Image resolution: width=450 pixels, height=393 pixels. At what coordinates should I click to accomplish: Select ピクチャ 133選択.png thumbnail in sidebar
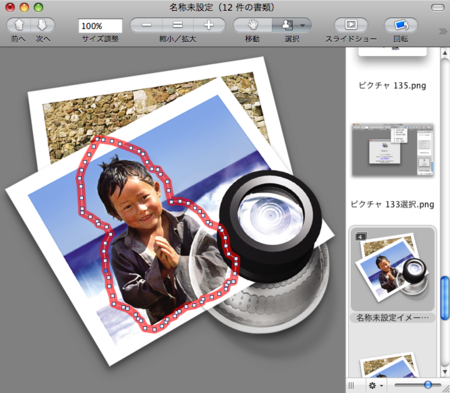point(393,150)
